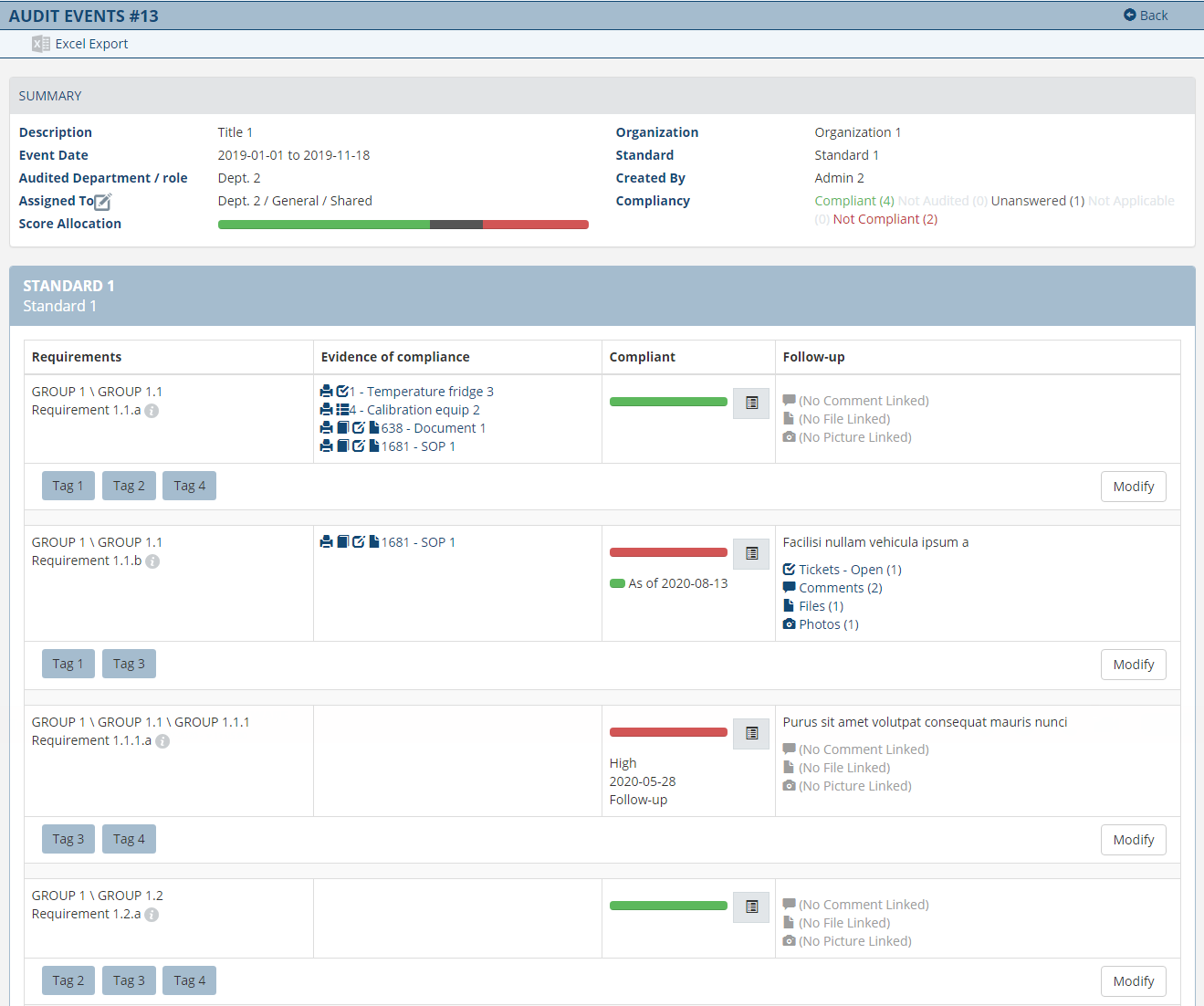Click the Back link
Viewport: 1204px width, 1006px height.
[1146, 15]
